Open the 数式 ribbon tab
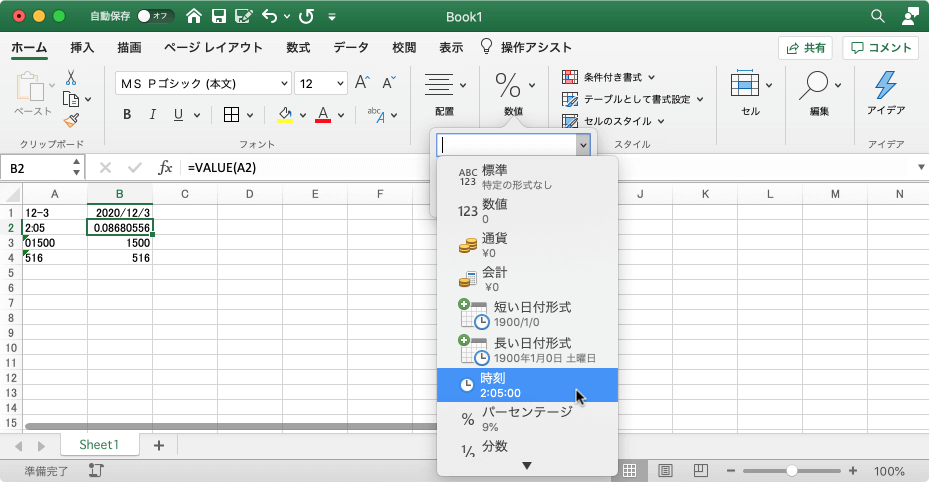Screen dimensions: 929x482 (298, 47)
